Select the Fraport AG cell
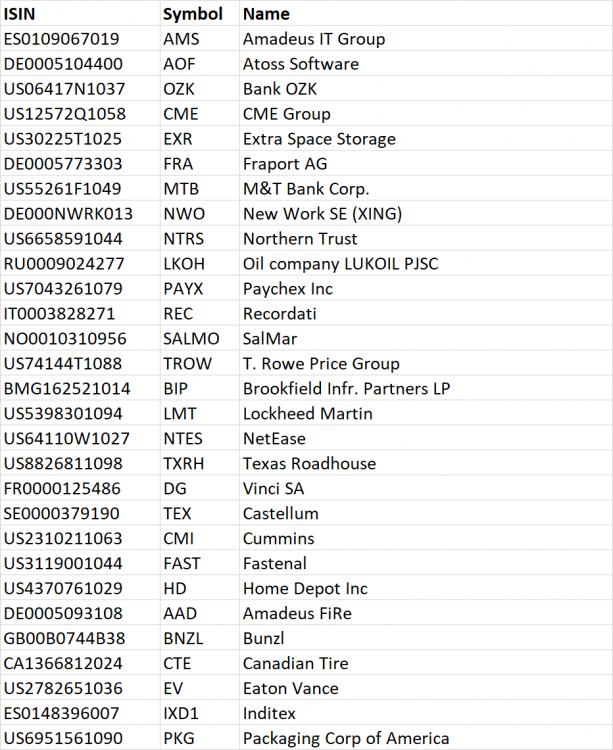 click(x=285, y=164)
